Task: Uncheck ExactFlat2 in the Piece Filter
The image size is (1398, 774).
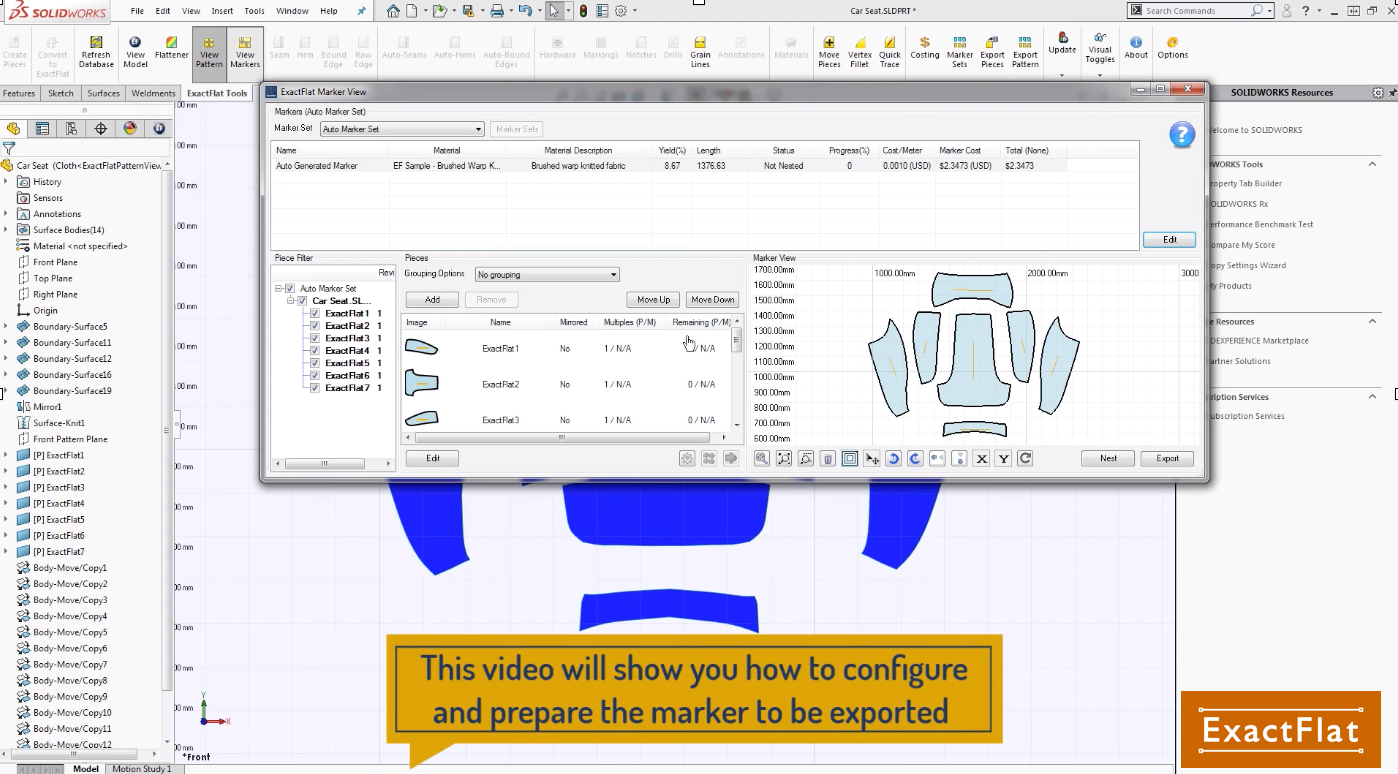Action: pos(315,326)
